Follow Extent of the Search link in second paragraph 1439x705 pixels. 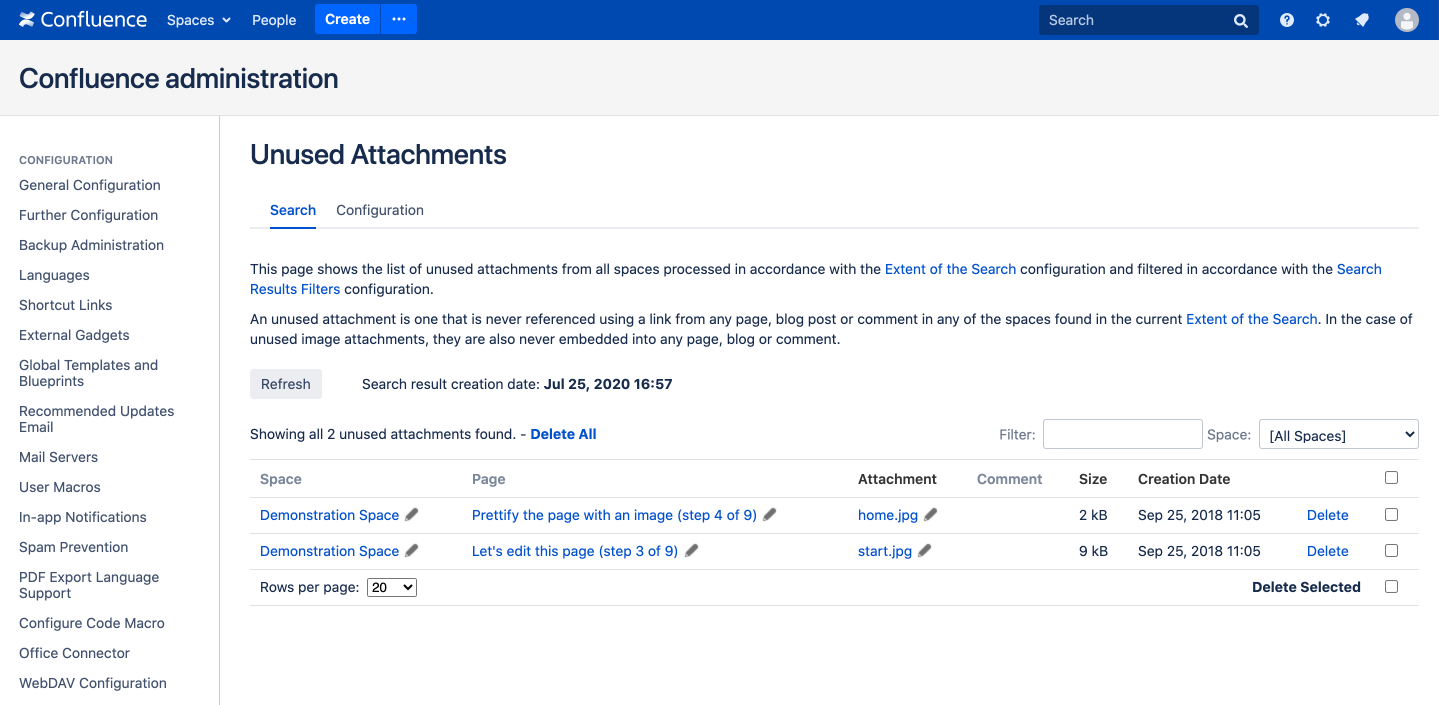click(1252, 319)
